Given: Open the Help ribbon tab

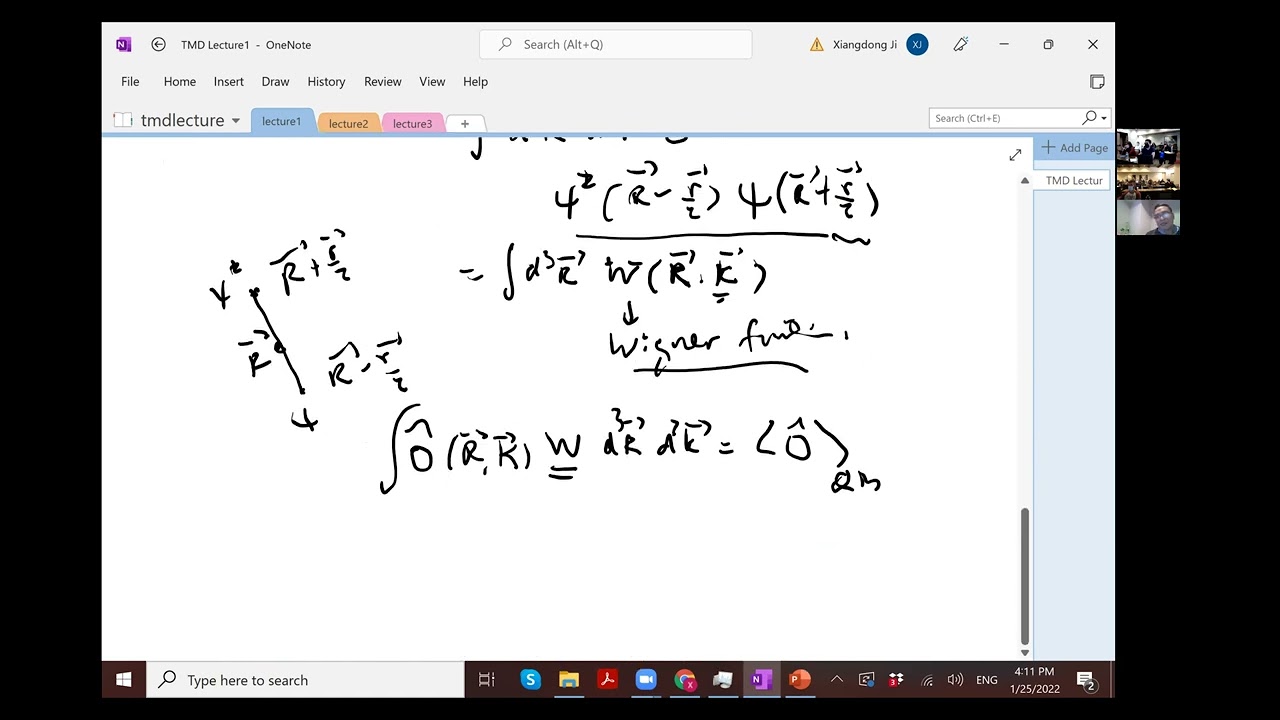Looking at the screenshot, I should pyautogui.click(x=475, y=81).
